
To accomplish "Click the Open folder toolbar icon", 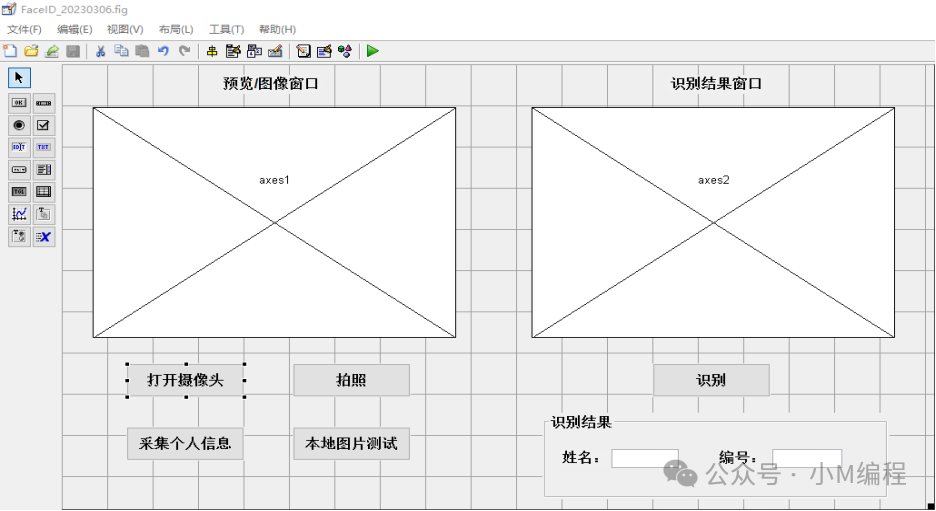I will [x=31, y=51].
